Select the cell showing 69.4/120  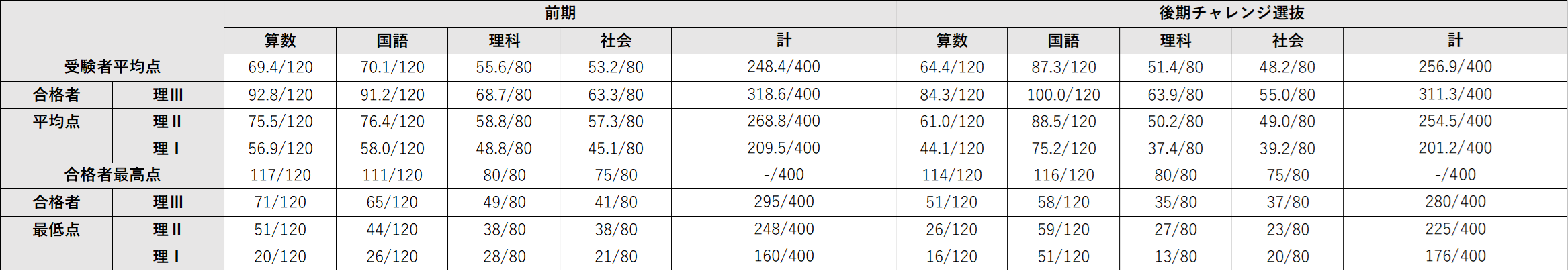click(280, 67)
